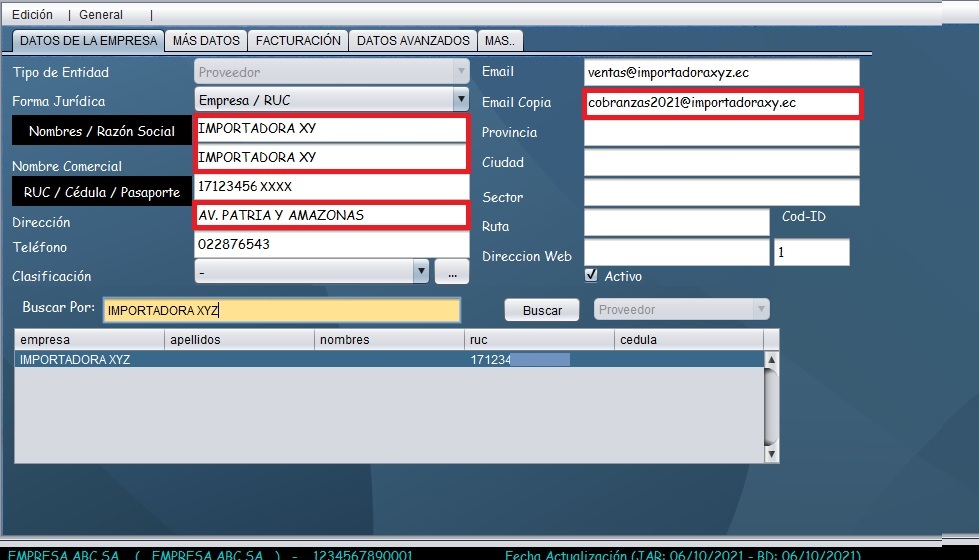979x560 pixels.
Task: Toggle the Activo checkbox
Action: point(591,275)
